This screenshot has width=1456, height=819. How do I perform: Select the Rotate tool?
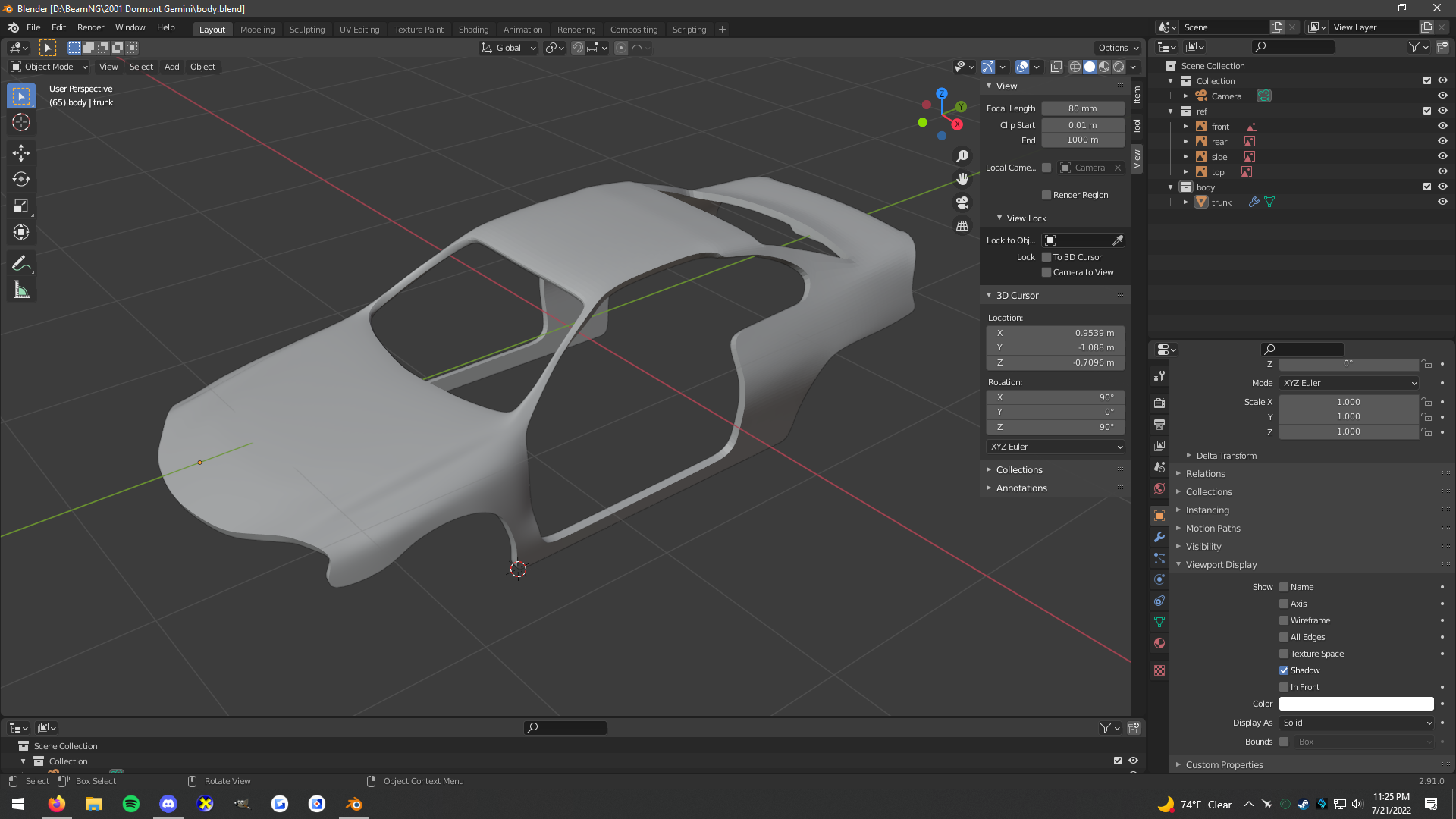[21, 180]
